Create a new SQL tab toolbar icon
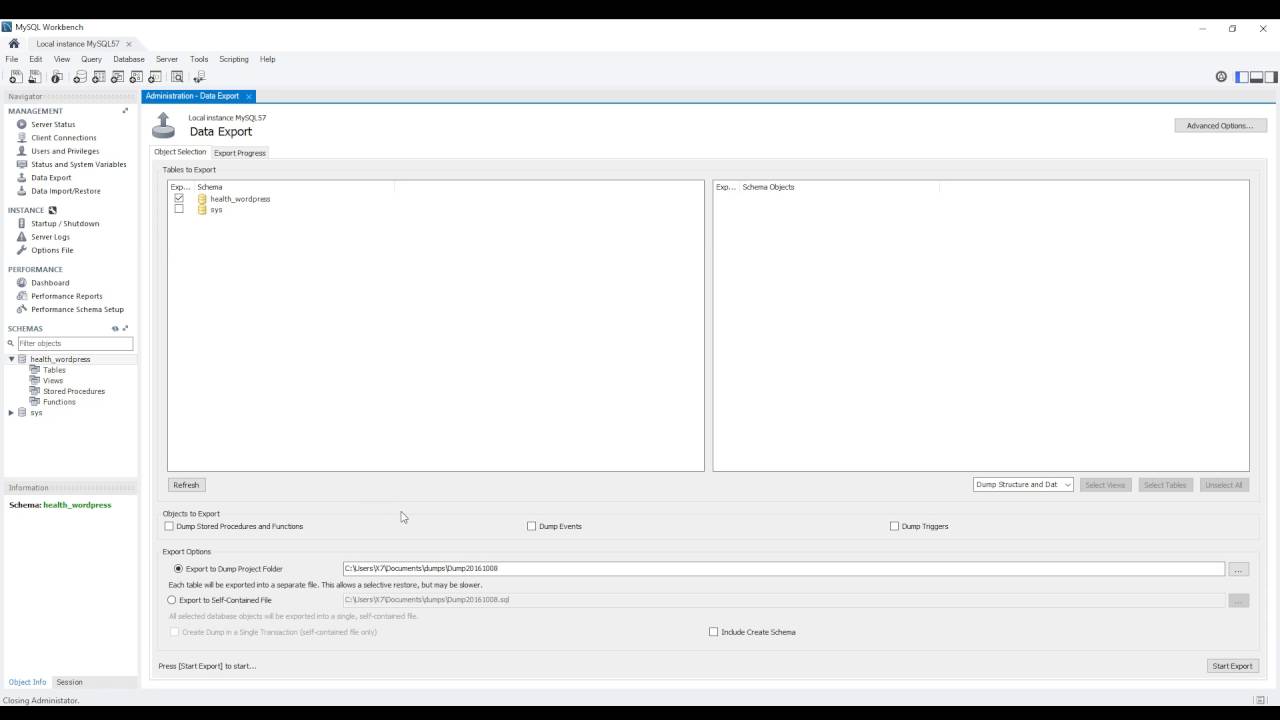Screen dimensions: 1280x720 pos(14,76)
